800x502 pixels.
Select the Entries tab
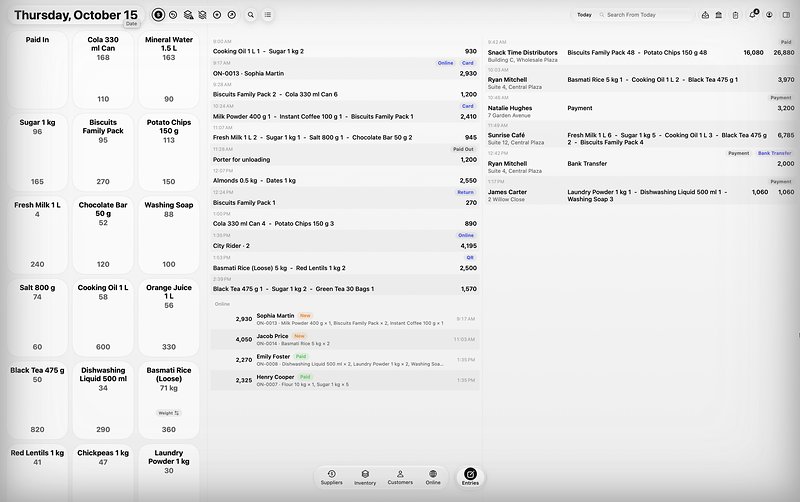pos(470,477)
